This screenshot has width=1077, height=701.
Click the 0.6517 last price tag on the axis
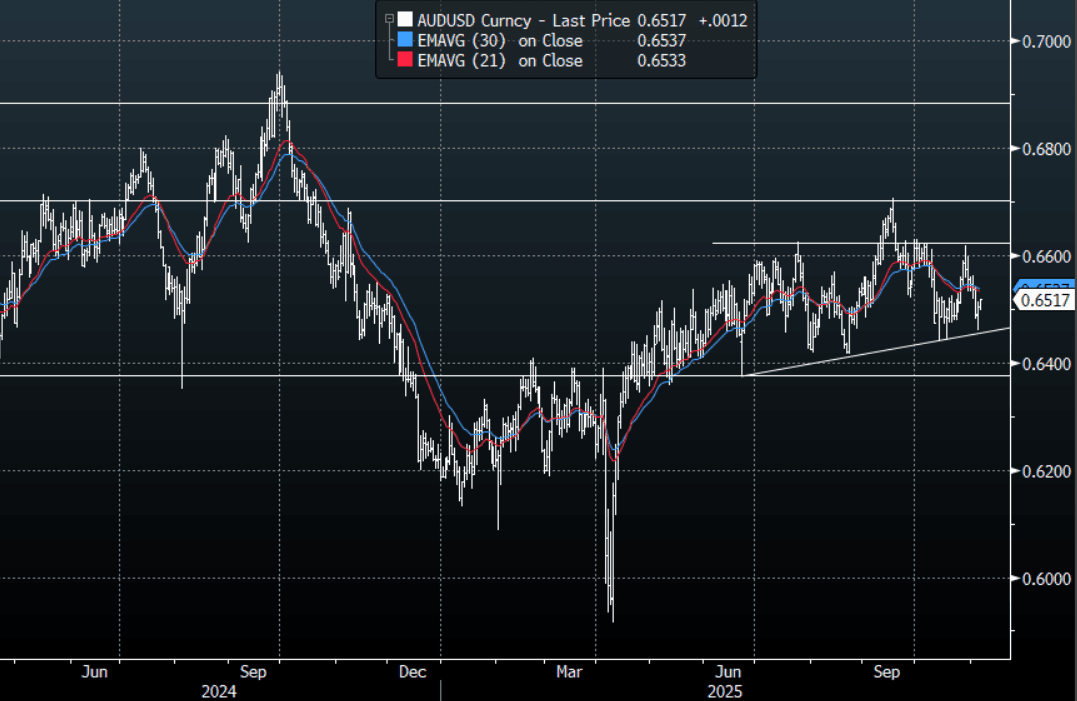[1043, 300]
